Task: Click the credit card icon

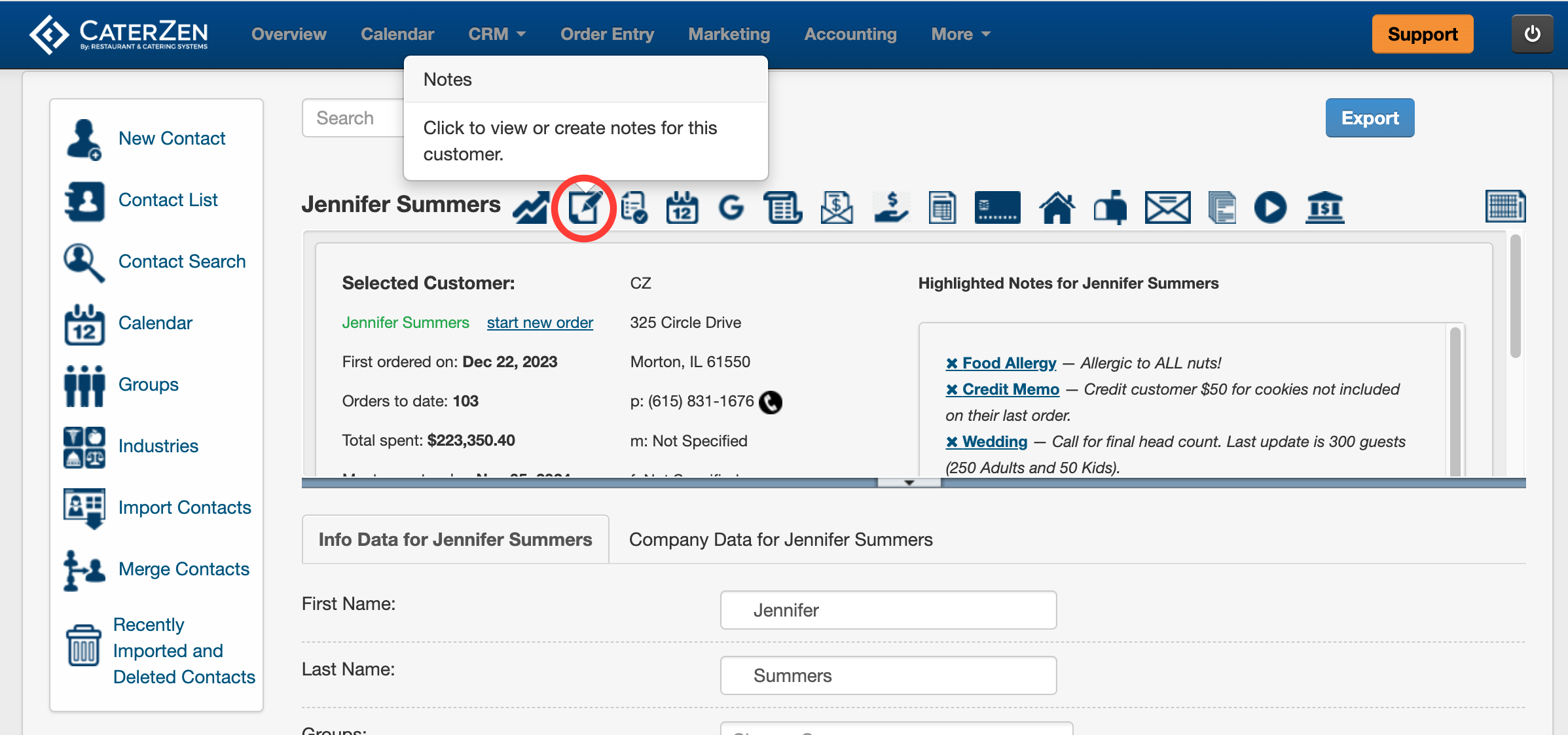Action: [x=997, y=208]
